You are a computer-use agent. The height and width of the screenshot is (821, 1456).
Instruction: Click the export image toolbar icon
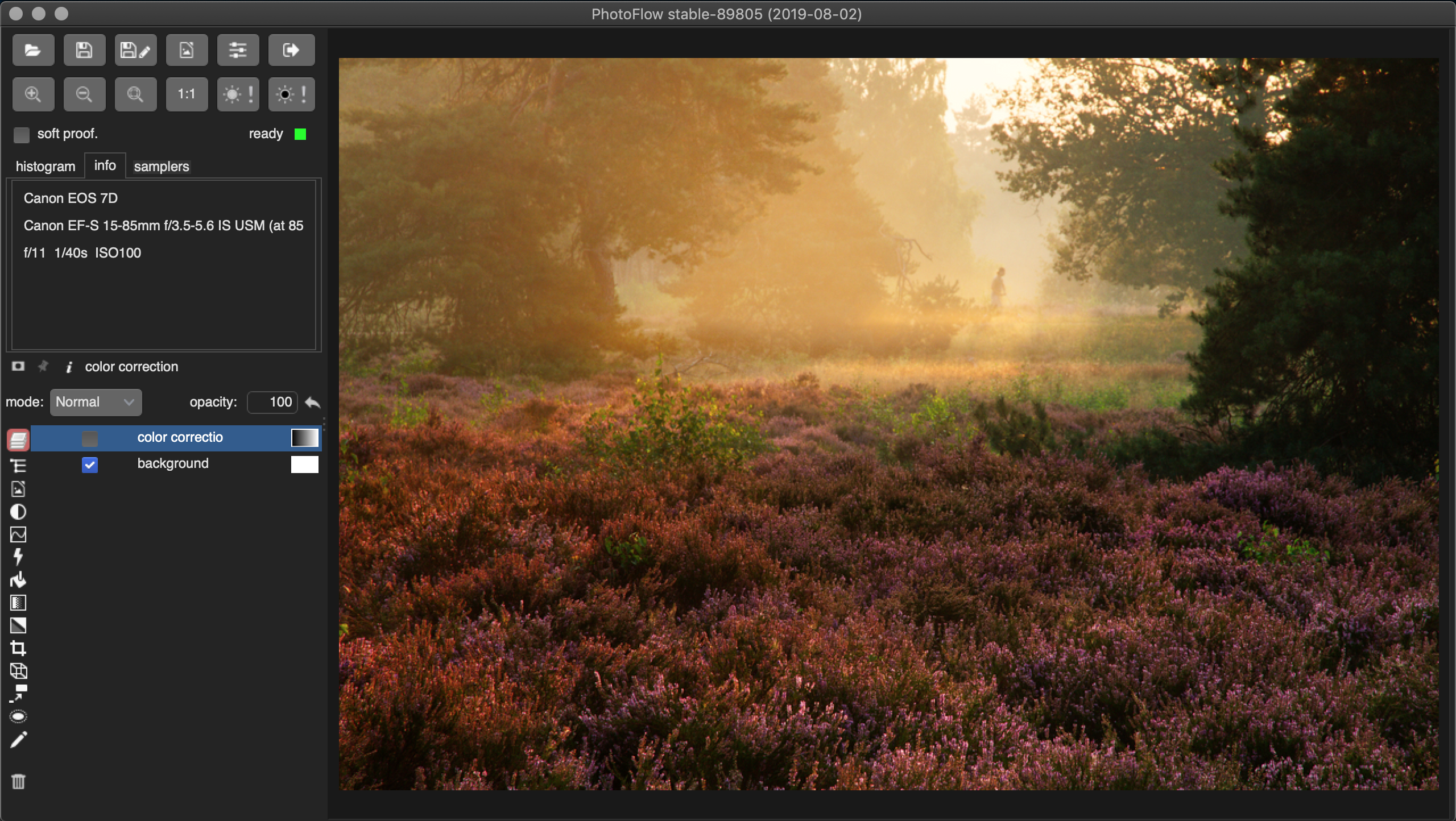point(187,51)
